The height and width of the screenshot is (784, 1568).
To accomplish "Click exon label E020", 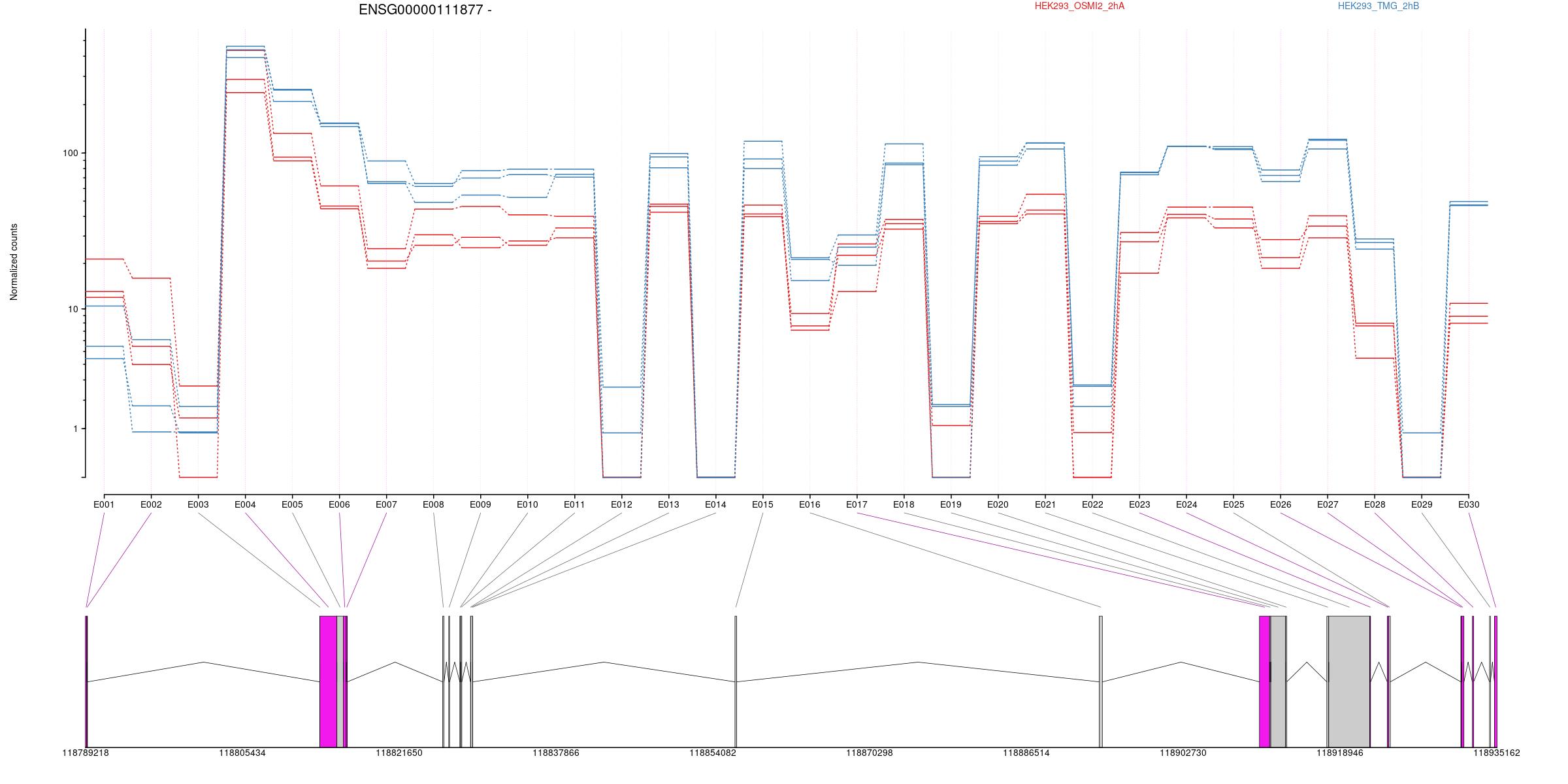I will tap(998, 504).
